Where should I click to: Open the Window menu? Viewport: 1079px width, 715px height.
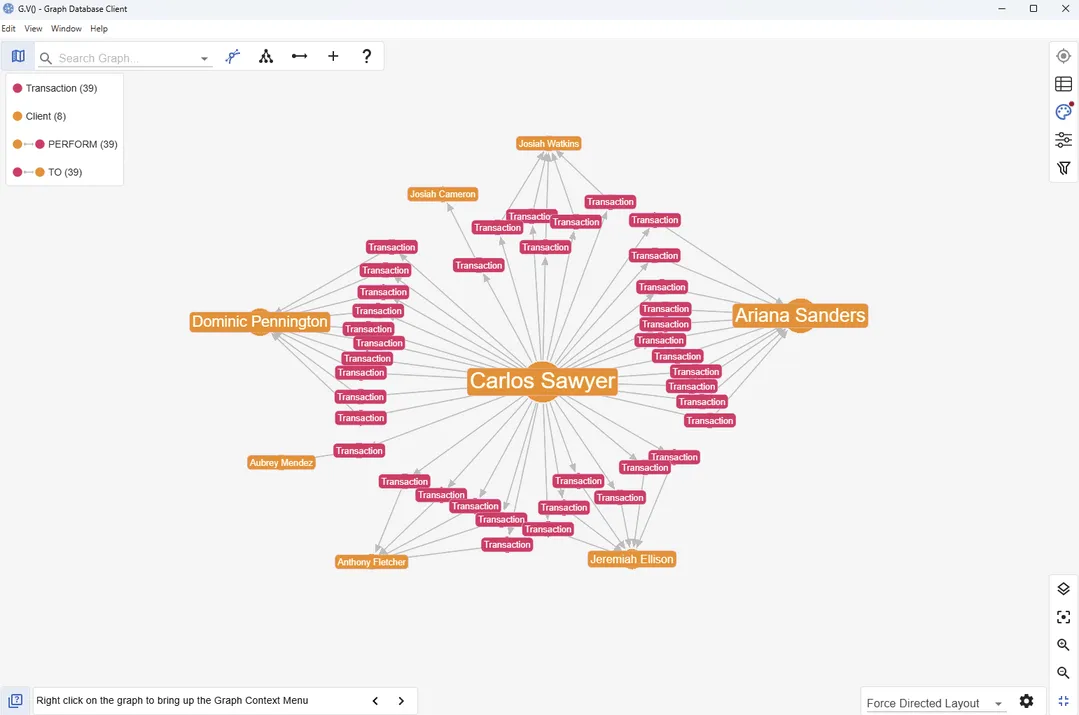coord(66,29)
